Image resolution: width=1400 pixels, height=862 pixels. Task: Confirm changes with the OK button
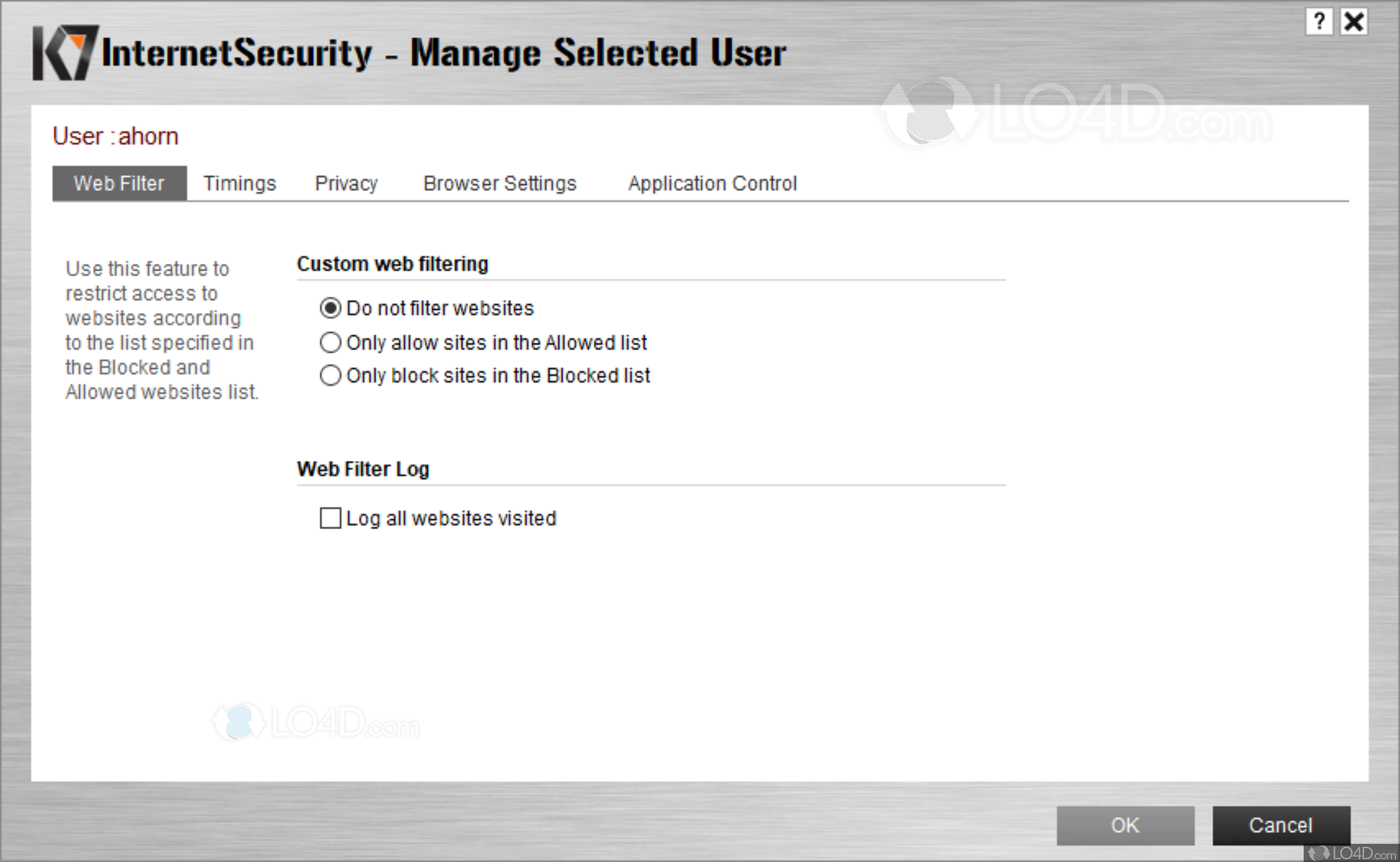(1125, 825)
